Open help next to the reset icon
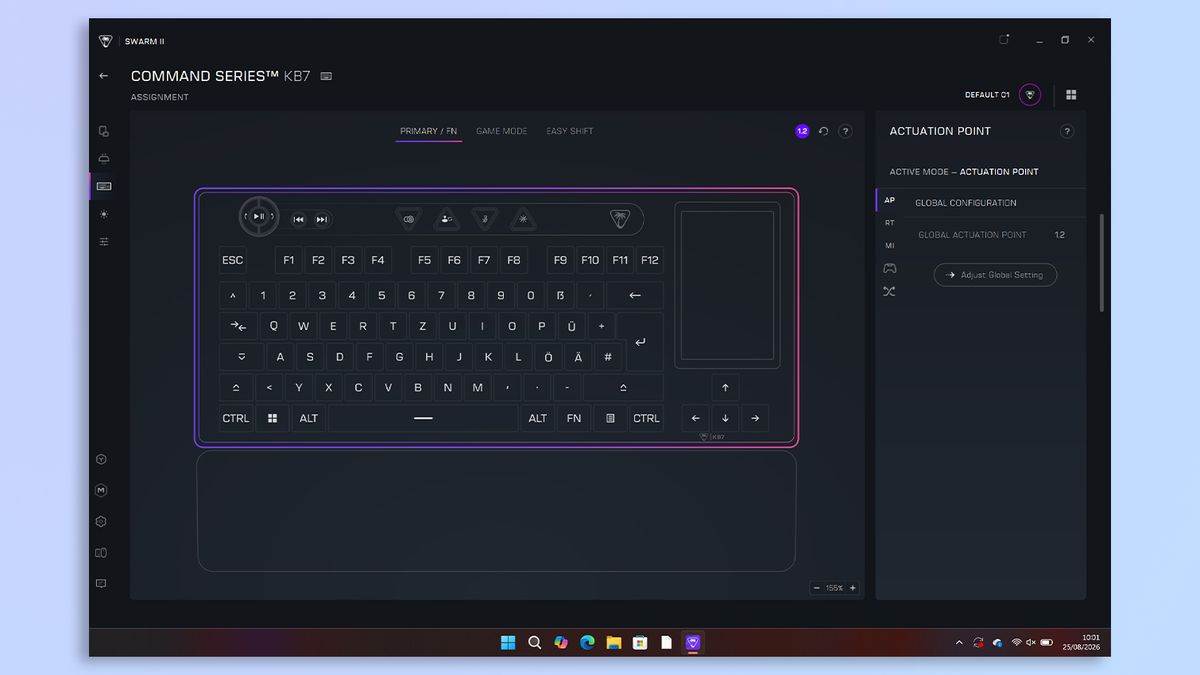The image size is (1200, 675). click(845, 131)
